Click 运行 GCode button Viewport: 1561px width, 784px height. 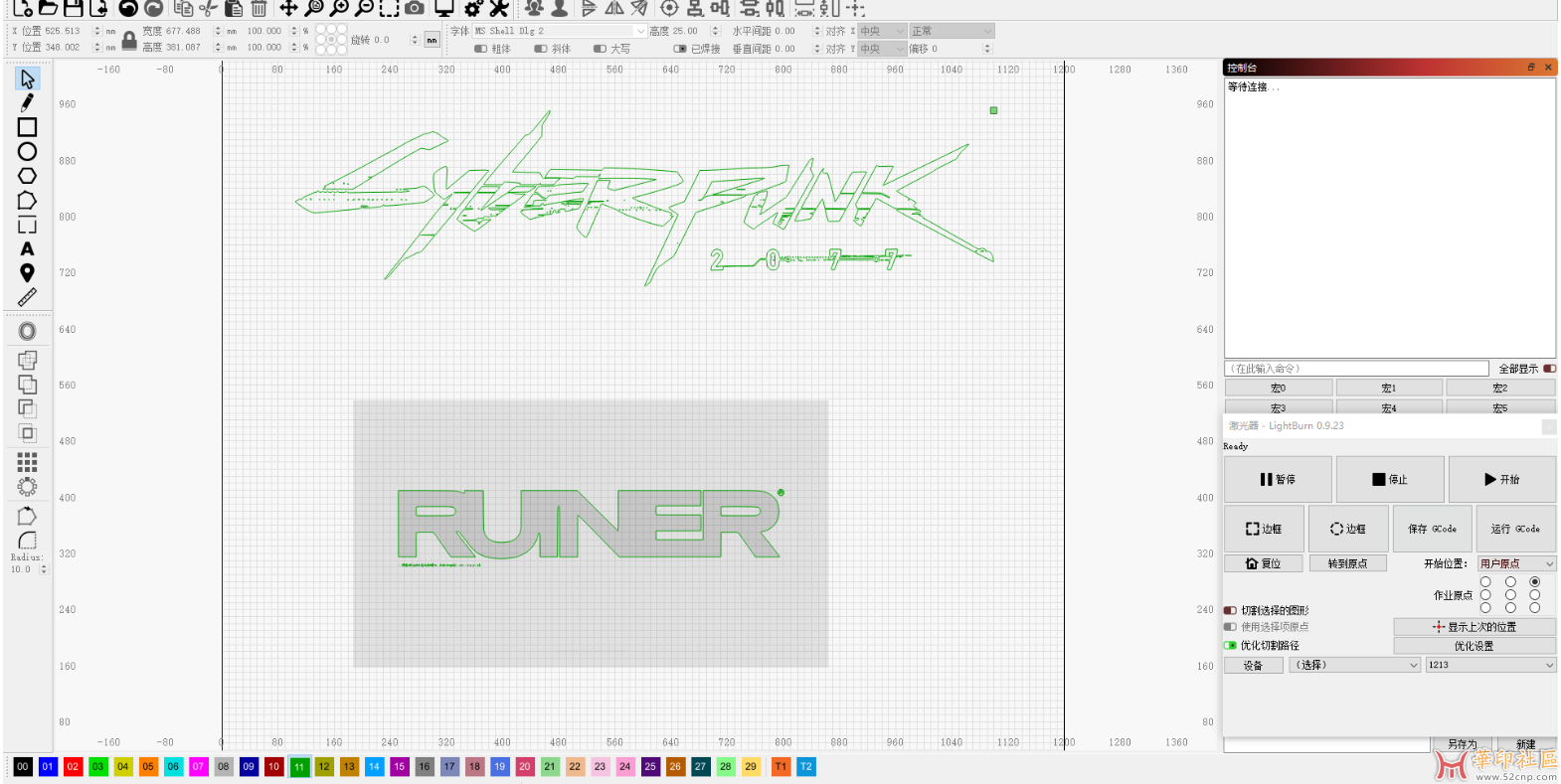tap(1515, 529)
